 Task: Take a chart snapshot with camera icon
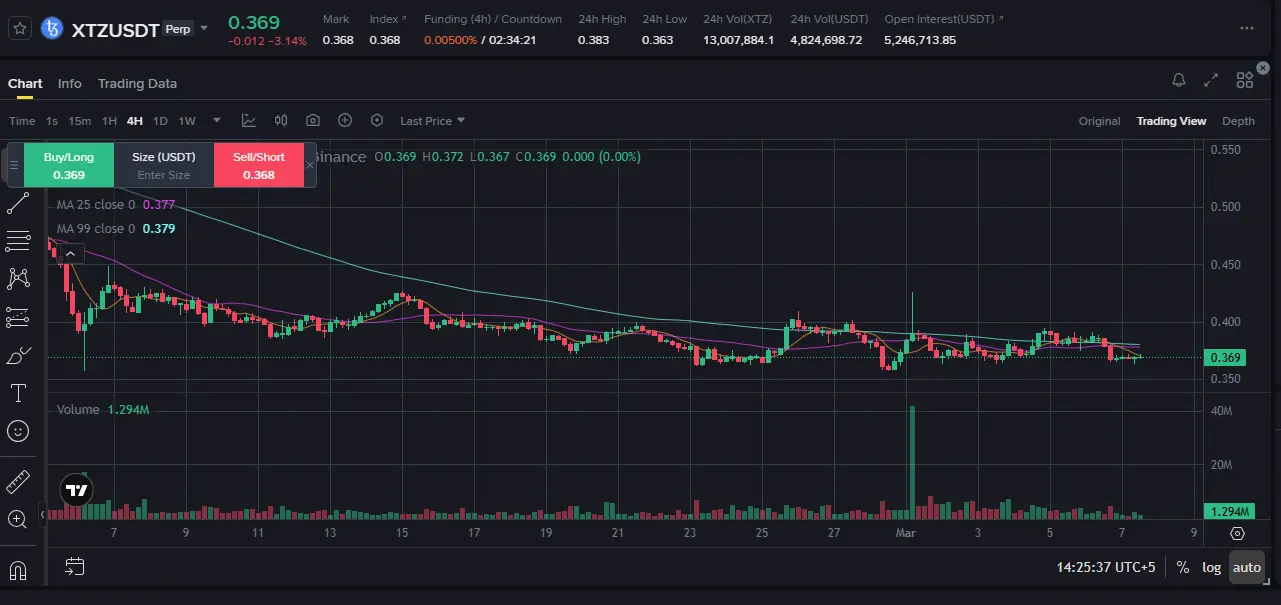point(313,120)
